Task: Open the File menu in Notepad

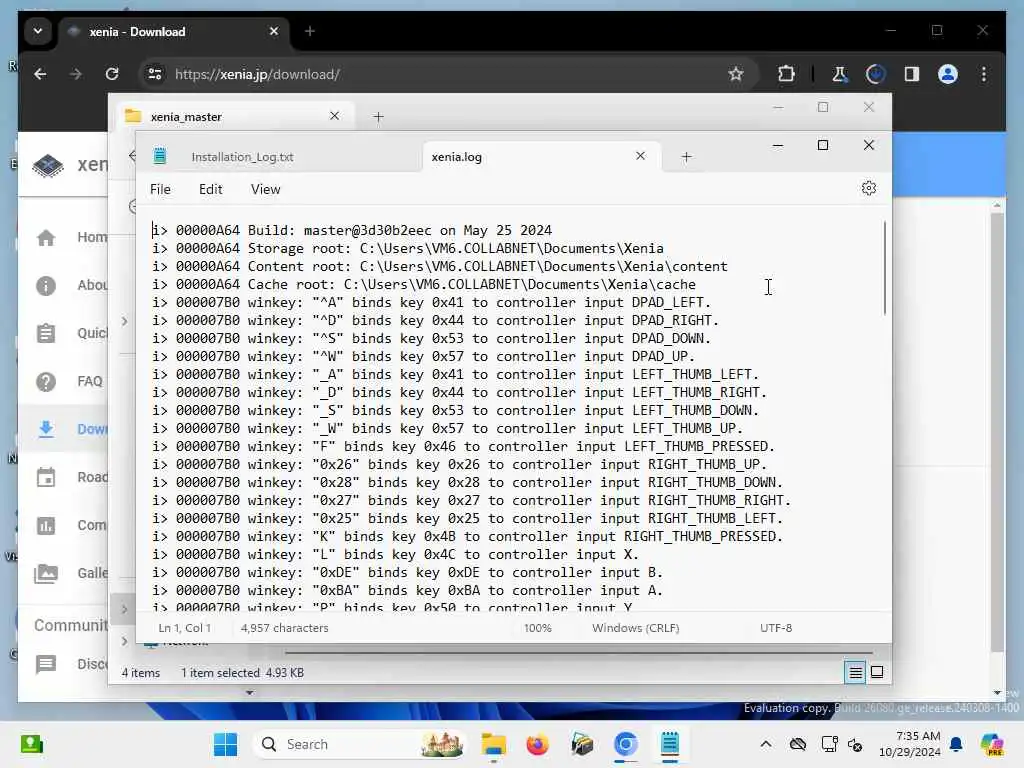Action: coord(160,189)
